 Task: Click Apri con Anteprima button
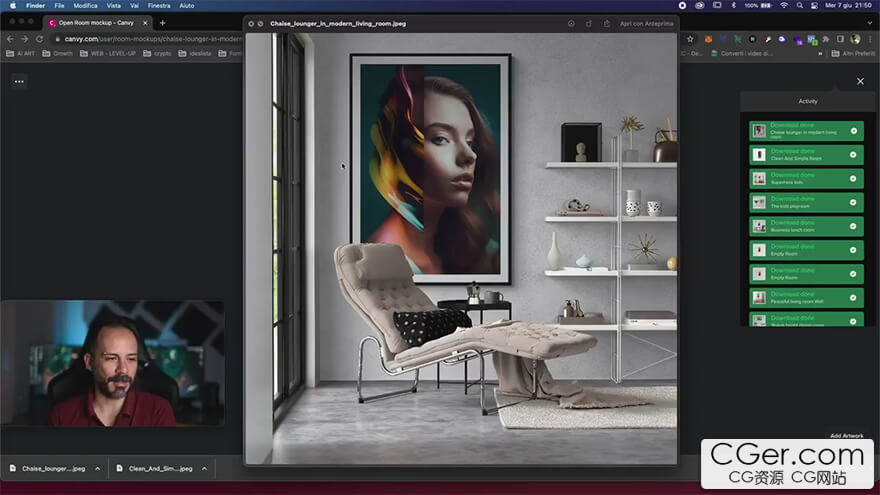[647, 24]
